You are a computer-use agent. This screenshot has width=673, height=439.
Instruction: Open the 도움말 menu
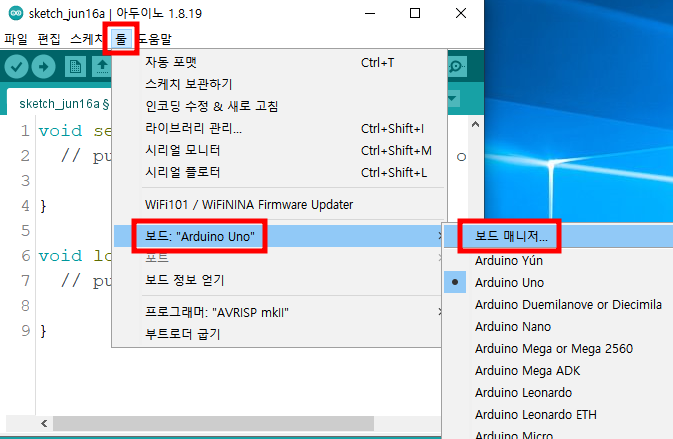[x=155, y=39]
